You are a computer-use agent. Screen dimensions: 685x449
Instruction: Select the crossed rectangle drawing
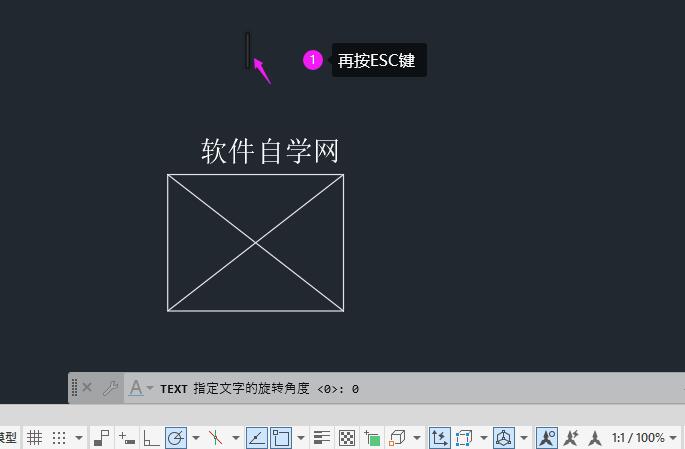coord(256,243)
